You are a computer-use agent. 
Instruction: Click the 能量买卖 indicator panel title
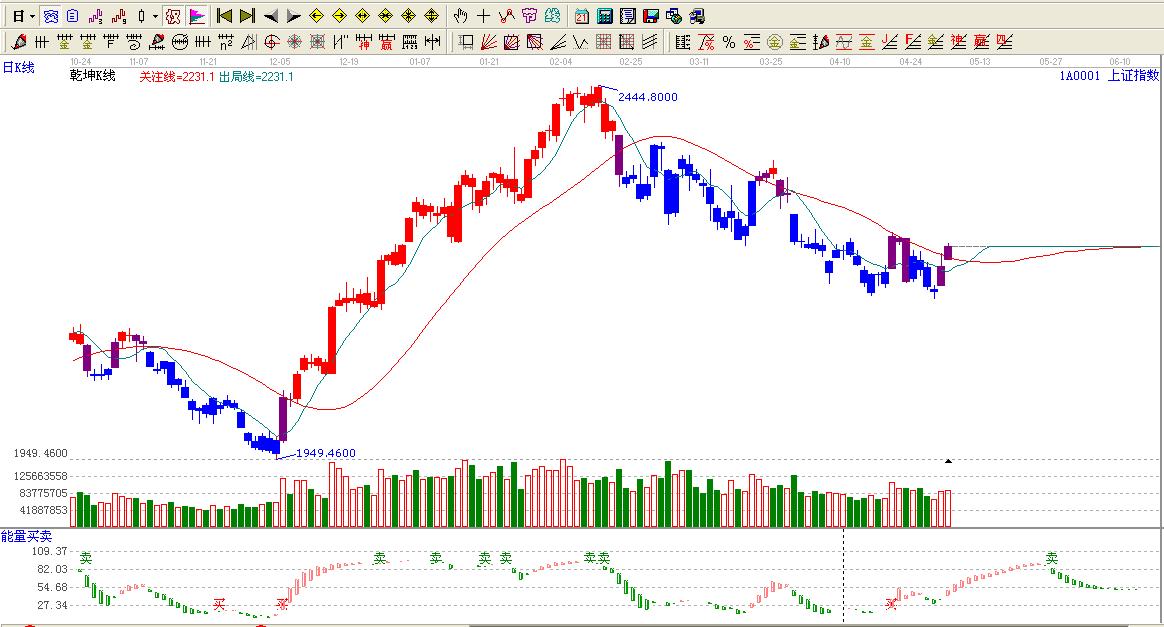tap(26, 537)
